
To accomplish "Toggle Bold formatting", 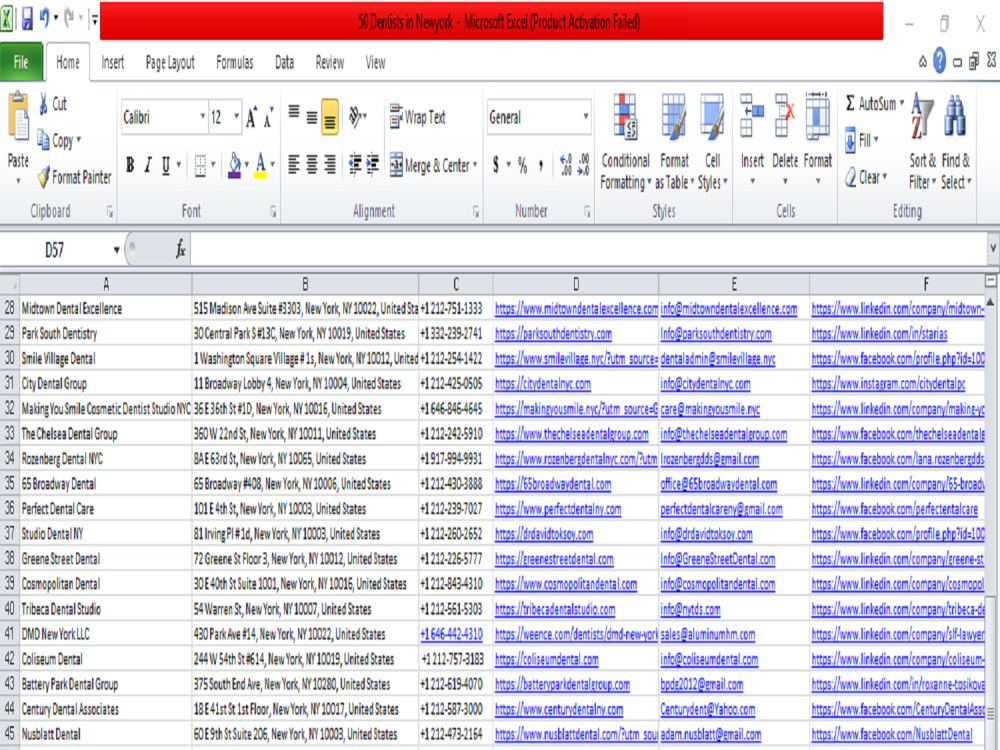I will point(130,165).
